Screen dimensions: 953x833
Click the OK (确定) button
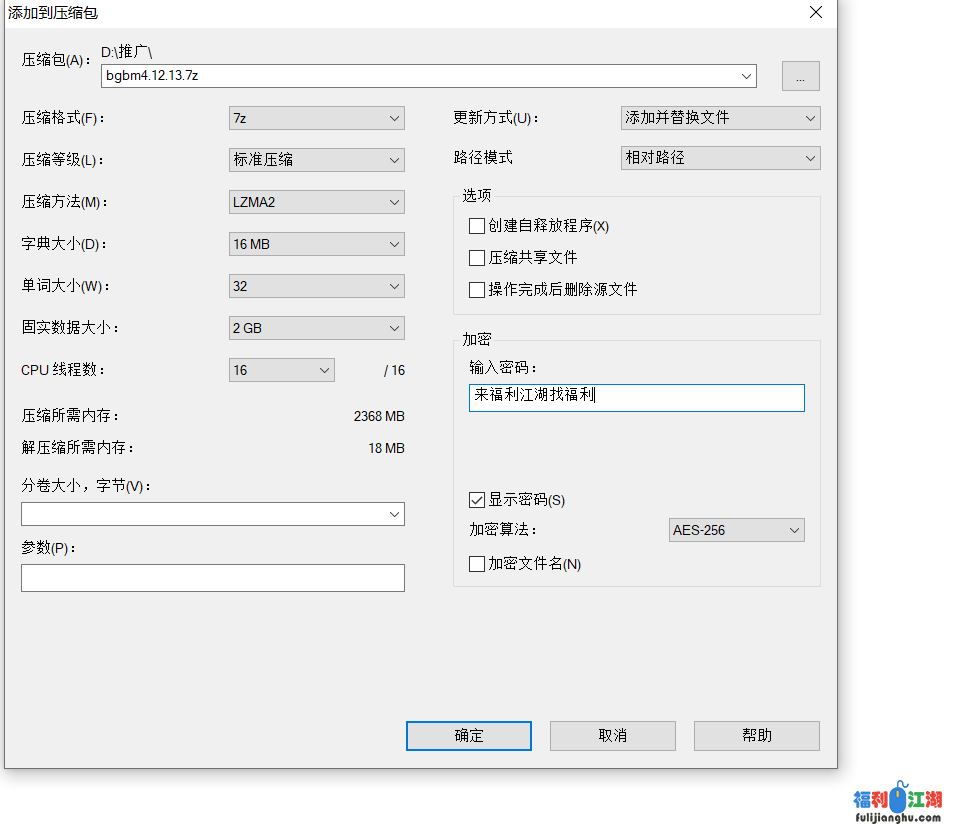point(468,736)
